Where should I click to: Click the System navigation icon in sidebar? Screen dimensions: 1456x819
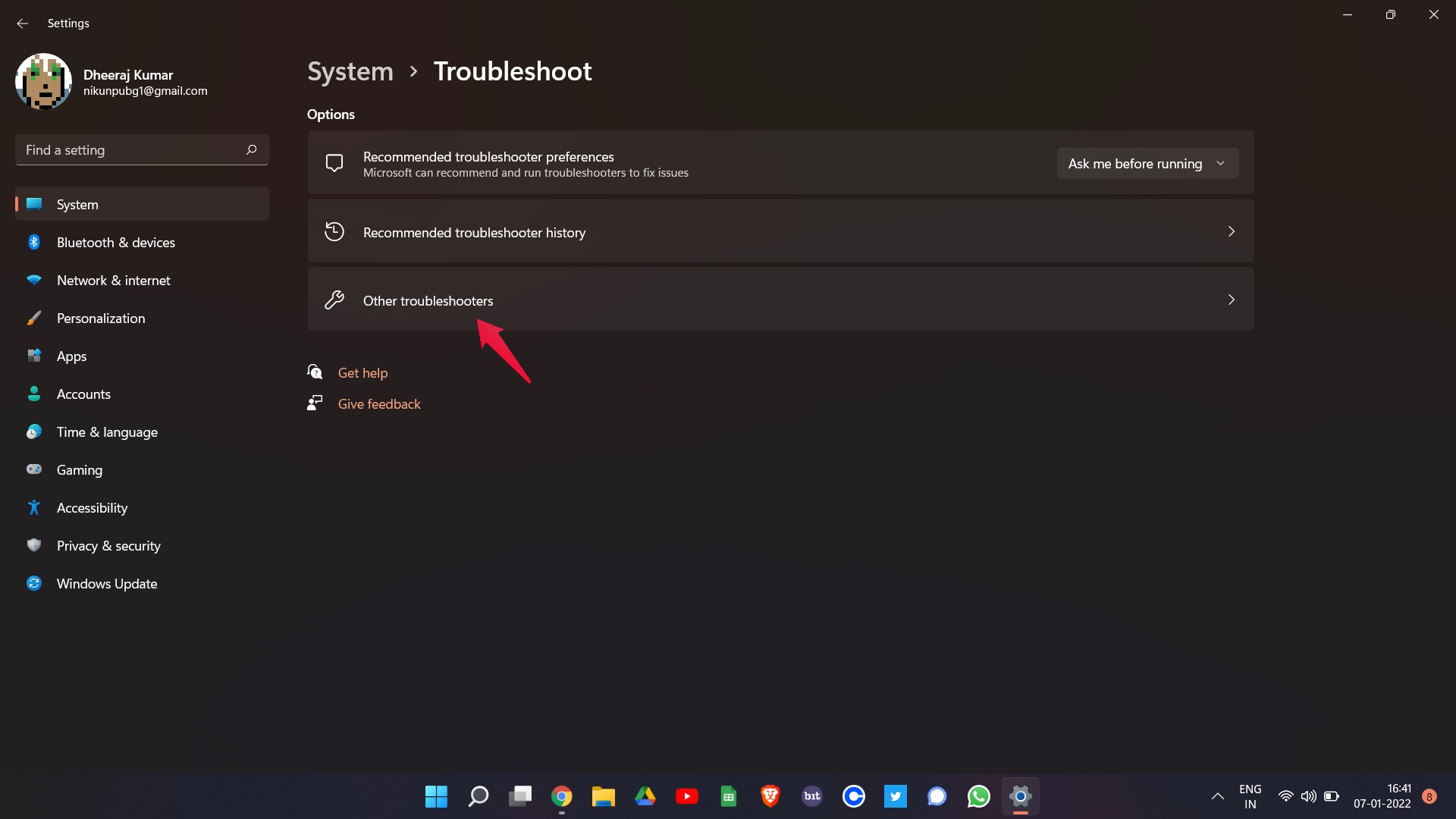(x=34, y=203)
